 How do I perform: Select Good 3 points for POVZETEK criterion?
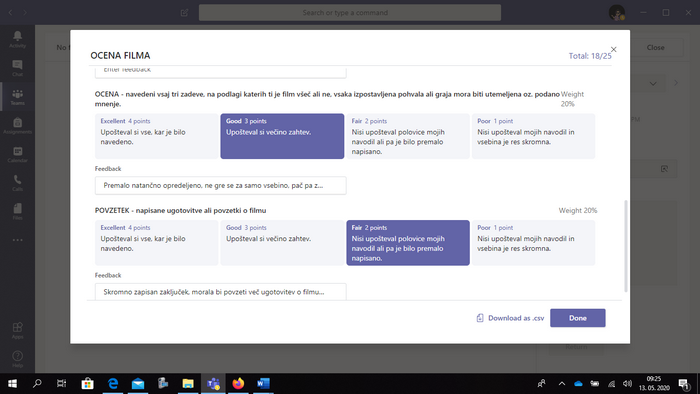click(282, 243)
